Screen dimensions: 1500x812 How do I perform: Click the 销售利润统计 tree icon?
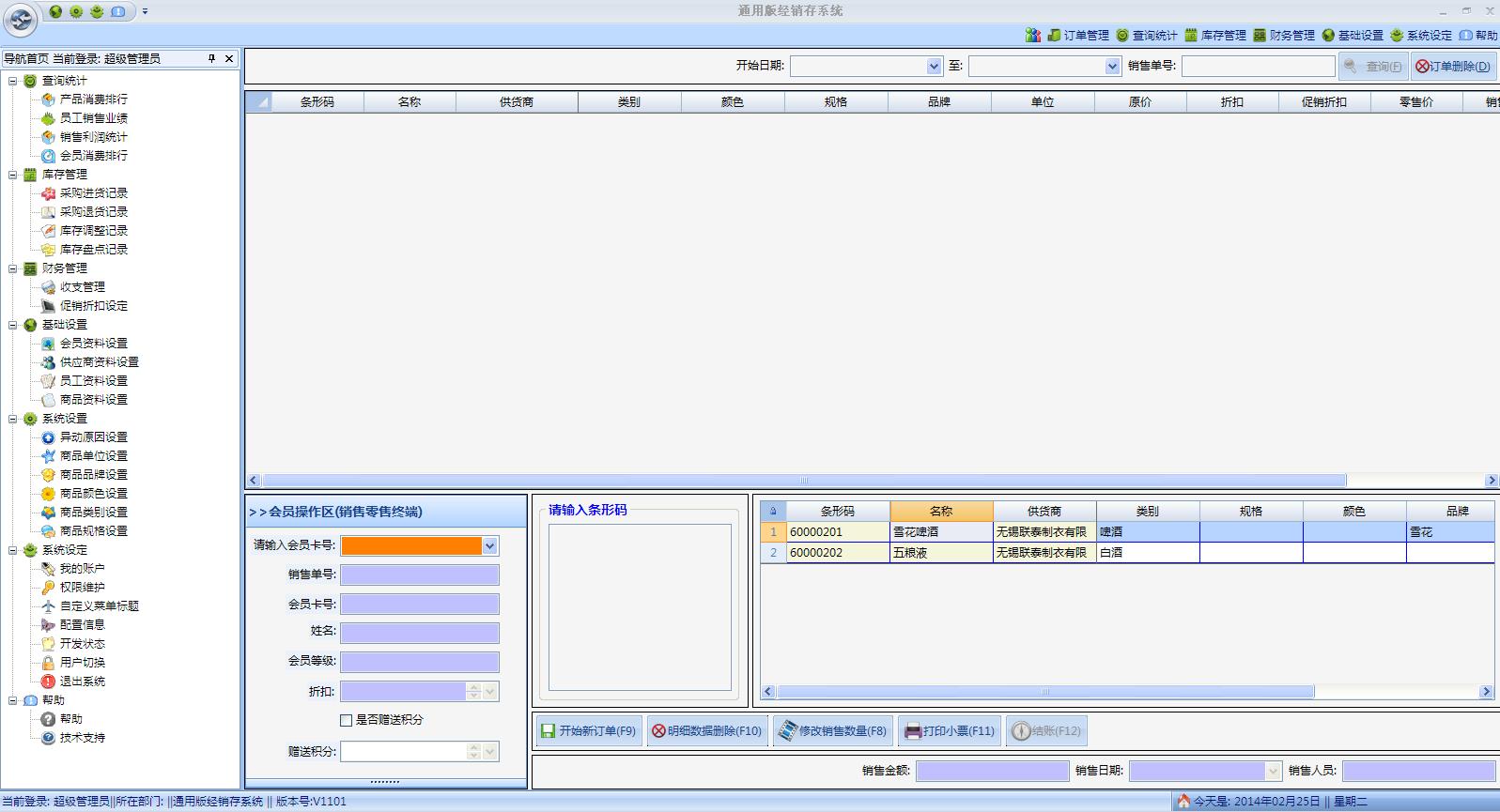[x=48, y=137]
